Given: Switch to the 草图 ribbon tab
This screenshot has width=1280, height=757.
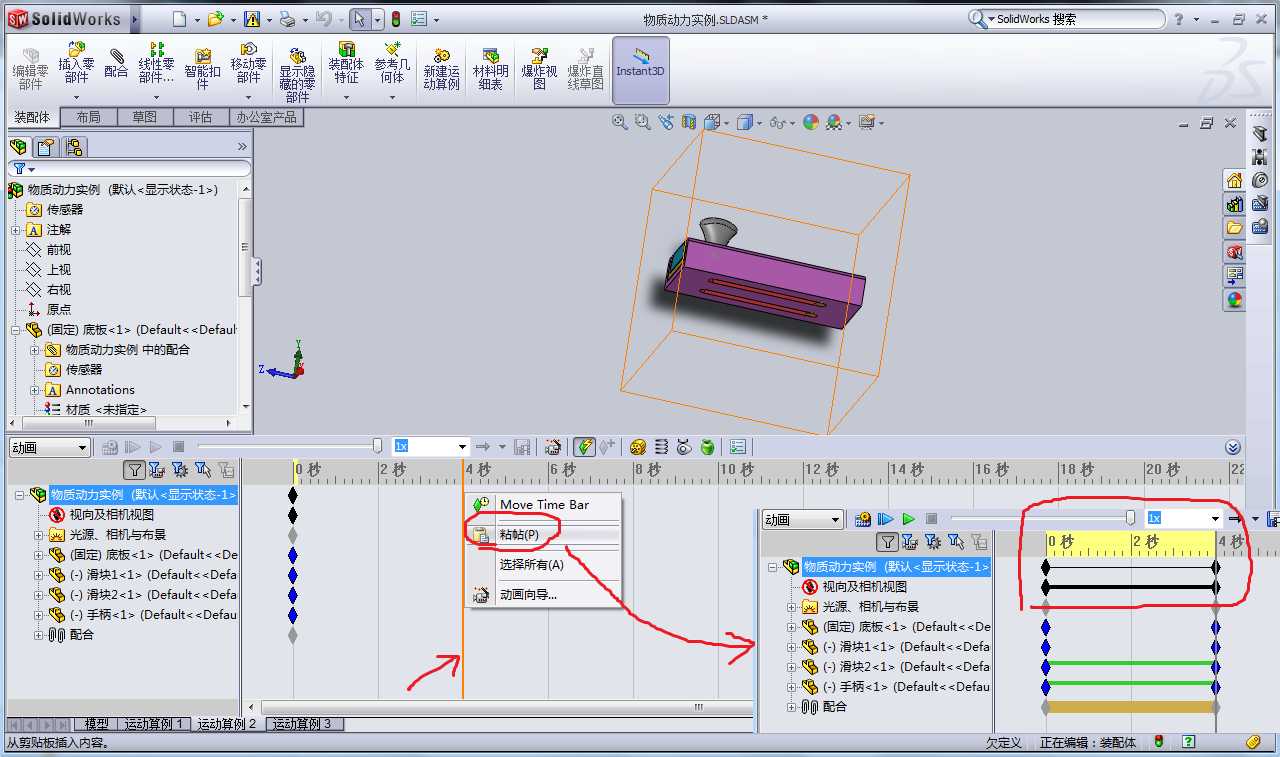Looking at the screenshot, I should tap(144, 117).
